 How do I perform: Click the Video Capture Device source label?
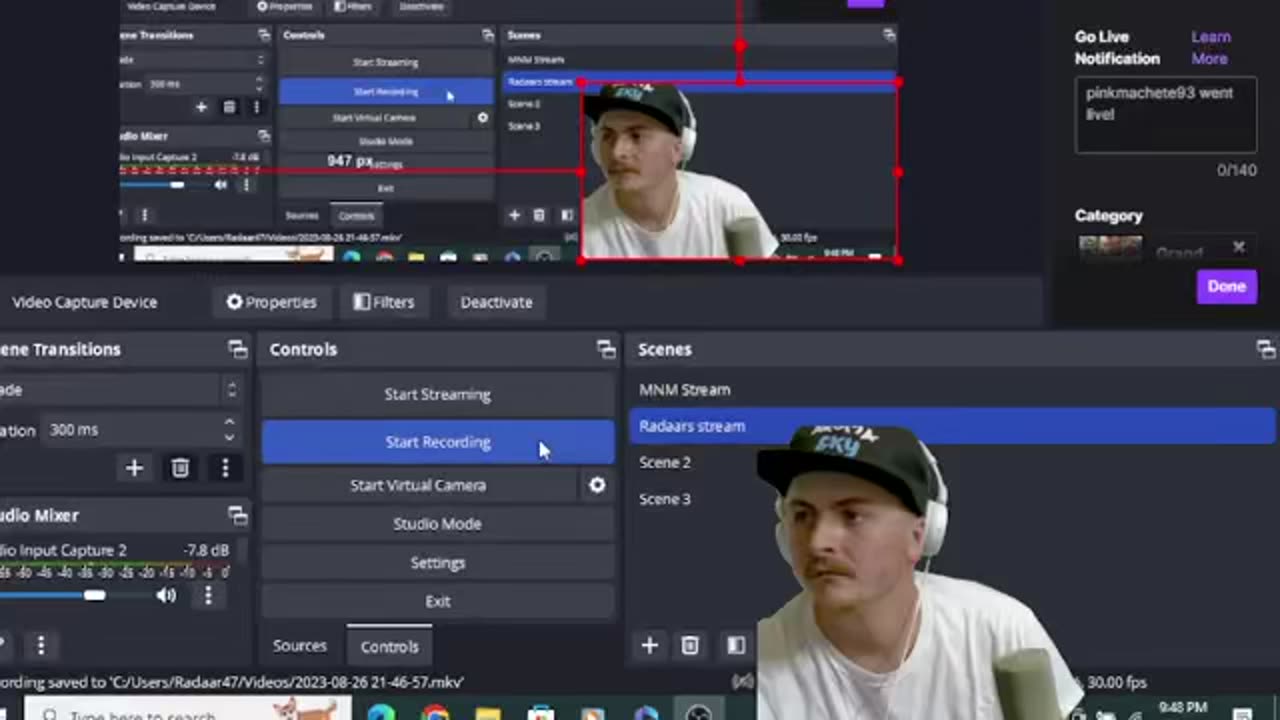[85, 302]
